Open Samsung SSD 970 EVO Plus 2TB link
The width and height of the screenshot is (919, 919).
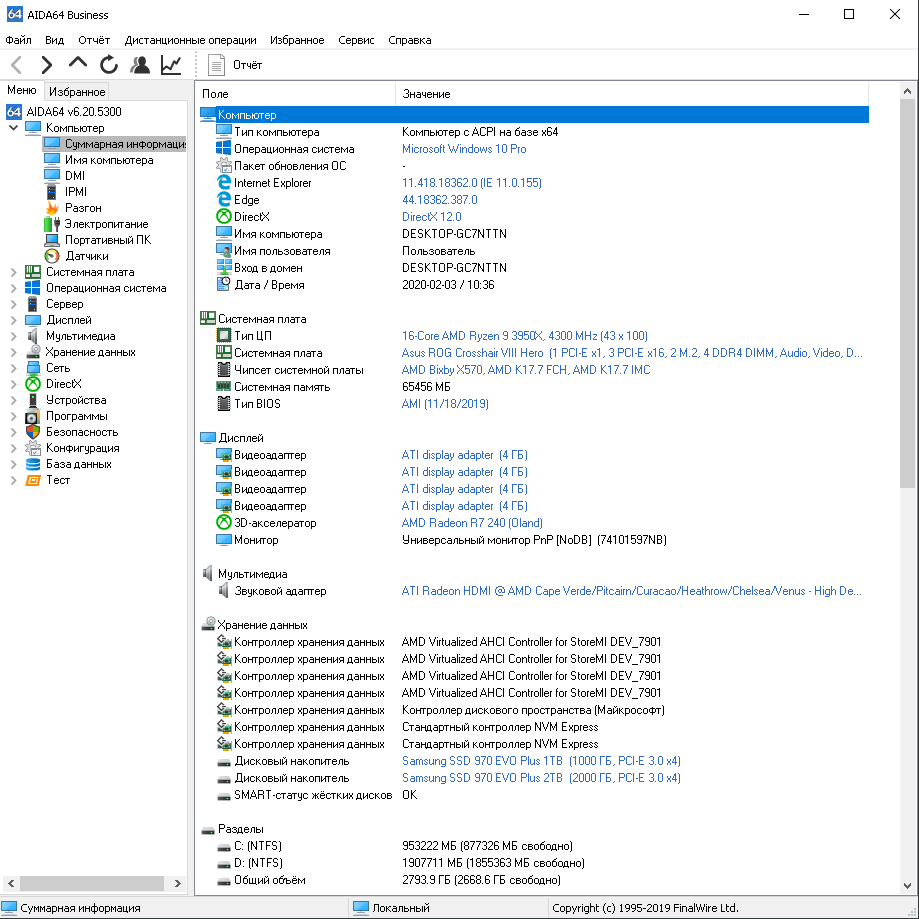click(541, 778)
